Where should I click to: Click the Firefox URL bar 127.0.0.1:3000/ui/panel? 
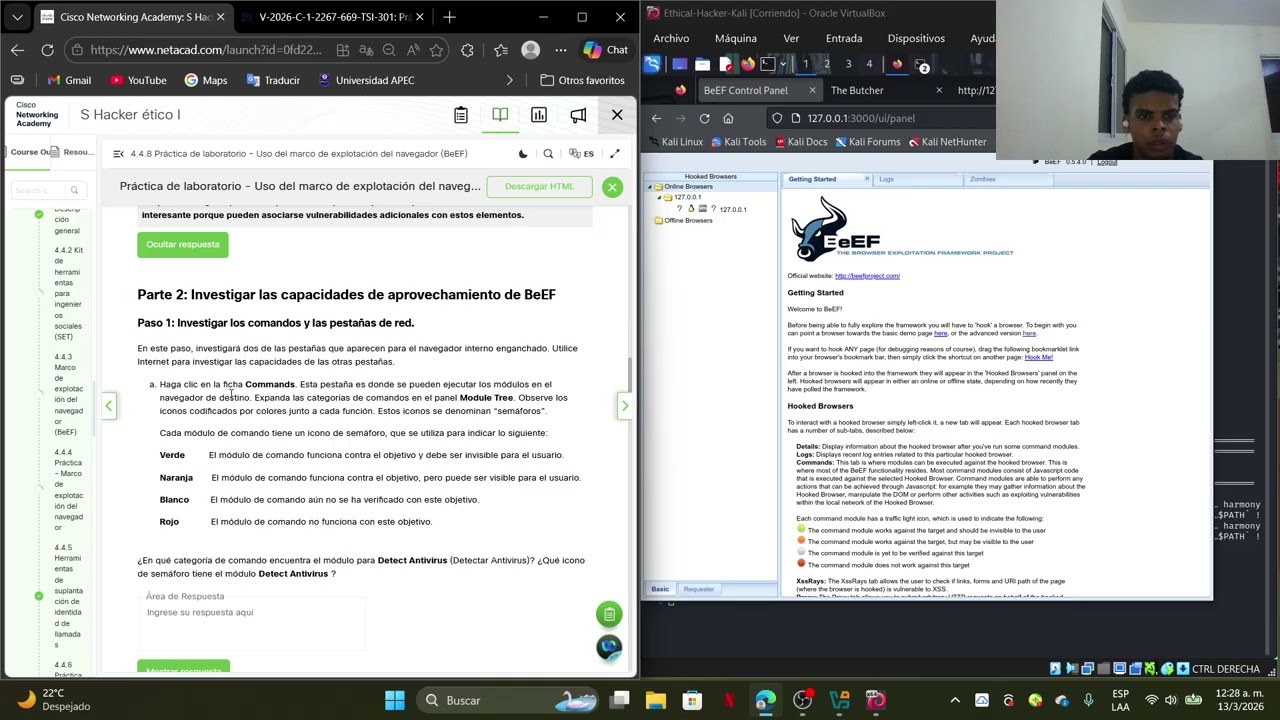click(x=880, y=118)
